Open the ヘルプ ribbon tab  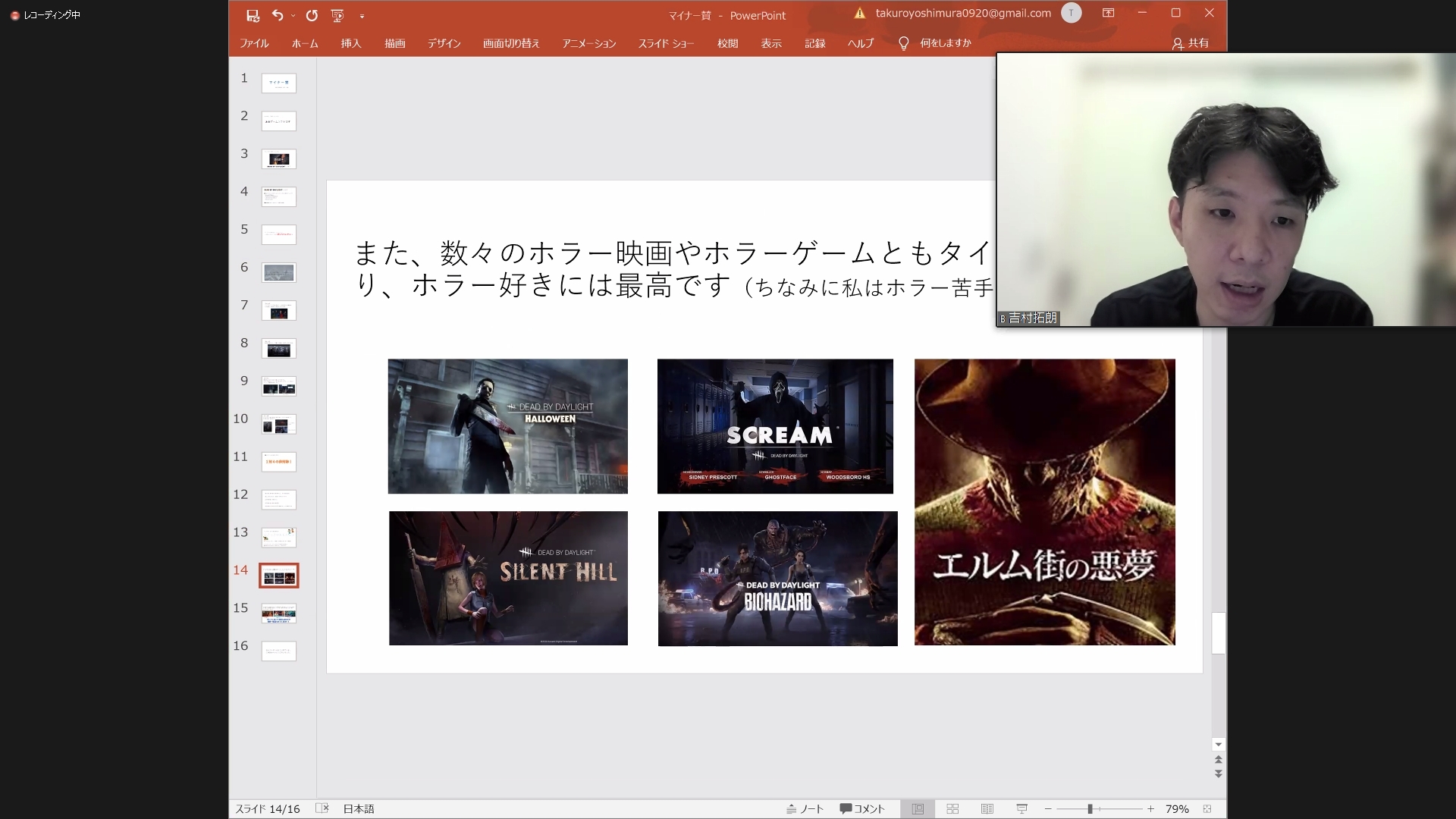tap(861, 43)
